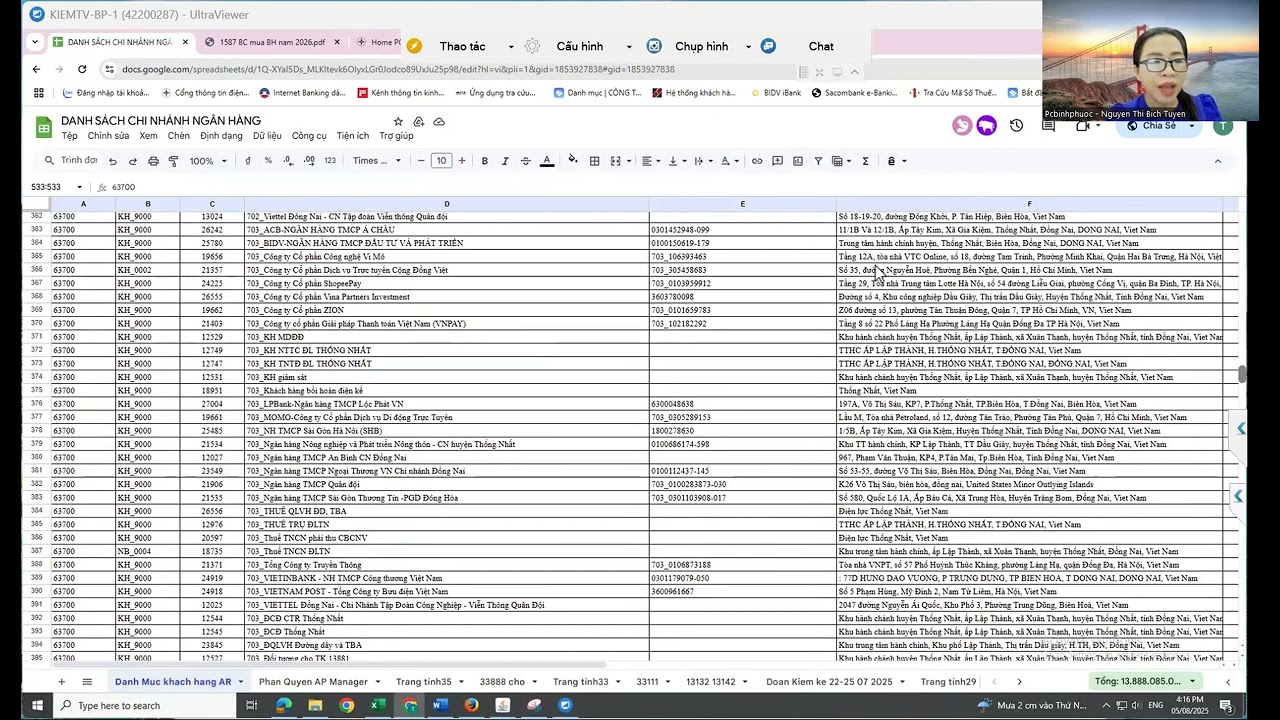Viewport: 1280px width, 720px height.
Task: Collapse the toolbar with the up chevron
Action: point(1217,161)
